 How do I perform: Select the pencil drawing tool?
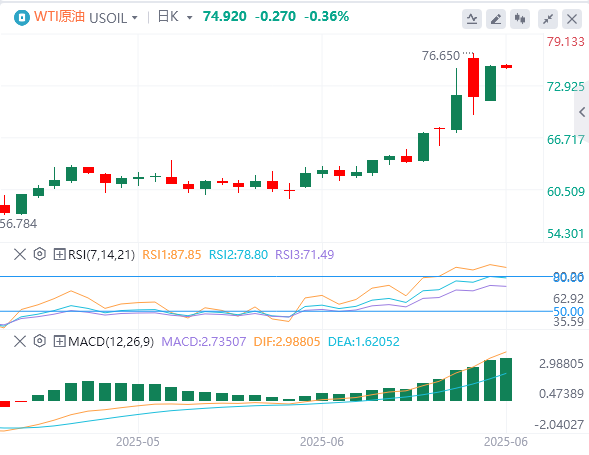tap(496, 19)
